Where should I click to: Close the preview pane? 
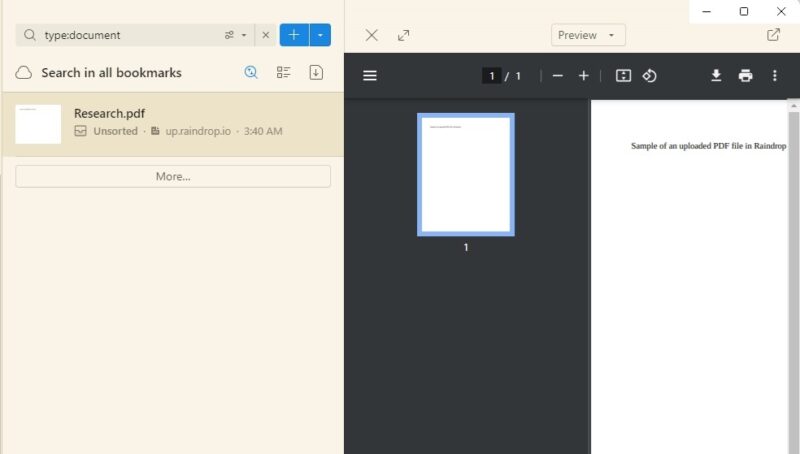pyautogui.click(x=372, y=35)
